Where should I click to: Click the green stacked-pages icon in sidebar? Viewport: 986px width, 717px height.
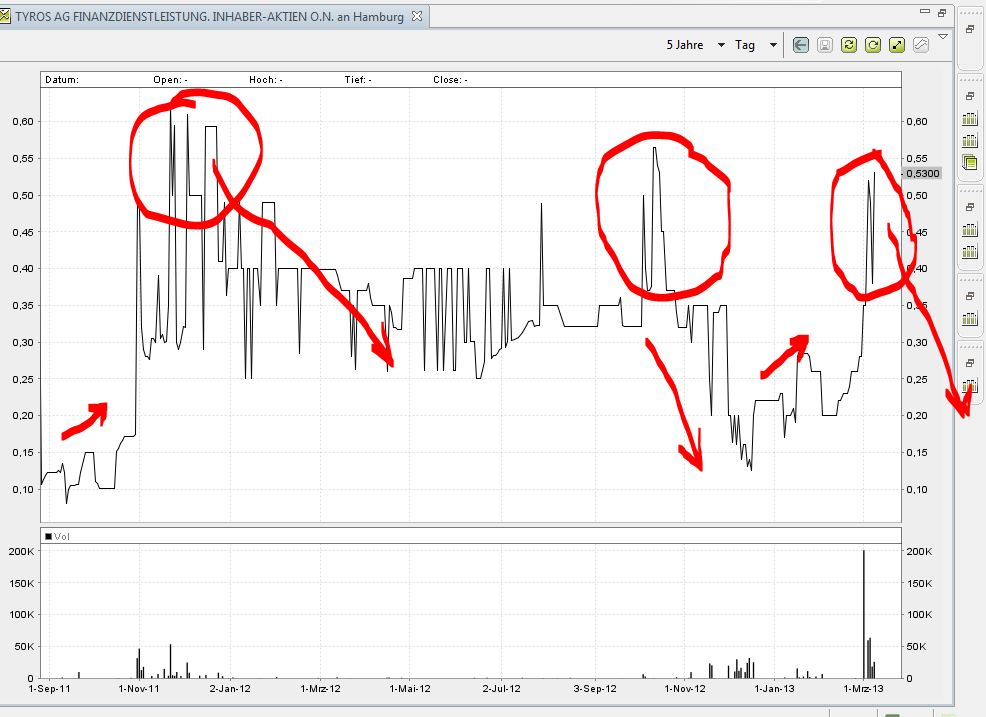[x=970, y=162]
